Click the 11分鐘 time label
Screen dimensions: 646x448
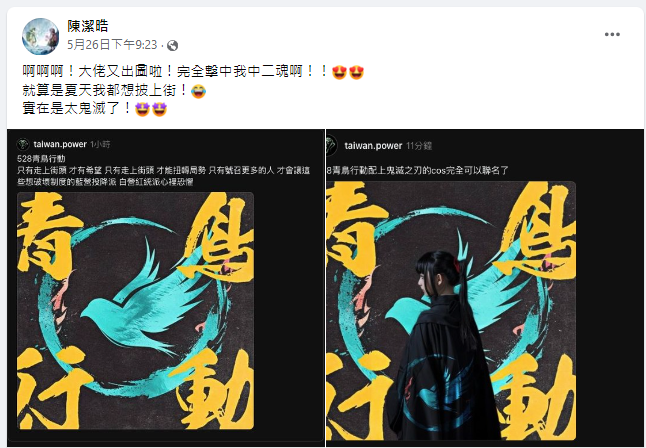(419, 145)
